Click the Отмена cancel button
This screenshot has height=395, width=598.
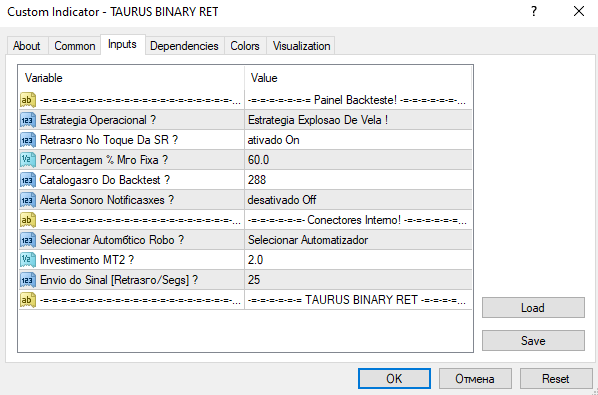pos(475,379)
